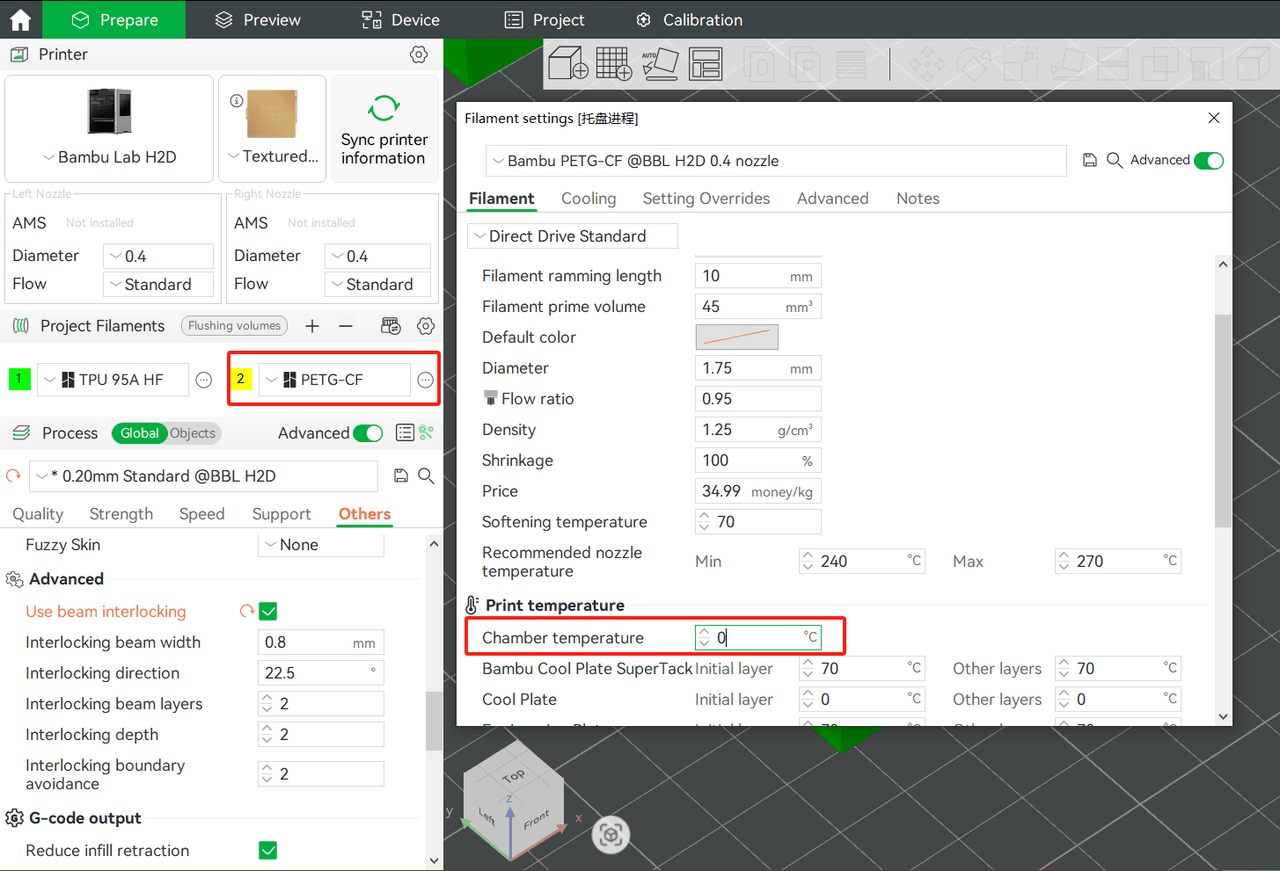Uncheck Reduce infill retraction
This screenshot has width=1280, height=871.
(x=268, y=850)
